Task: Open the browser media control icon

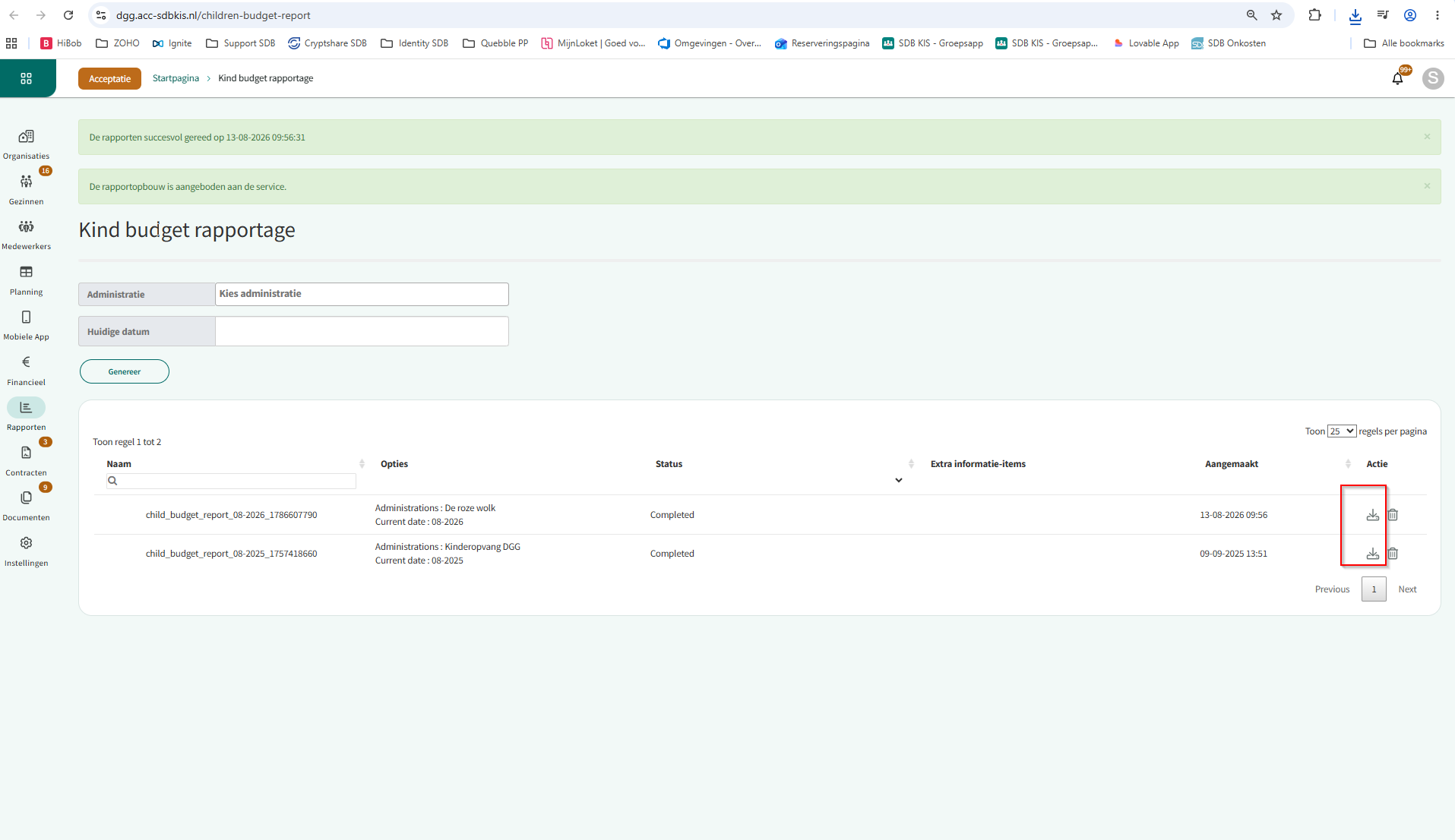Action: pyautogui.click(x=1383, y=15)
